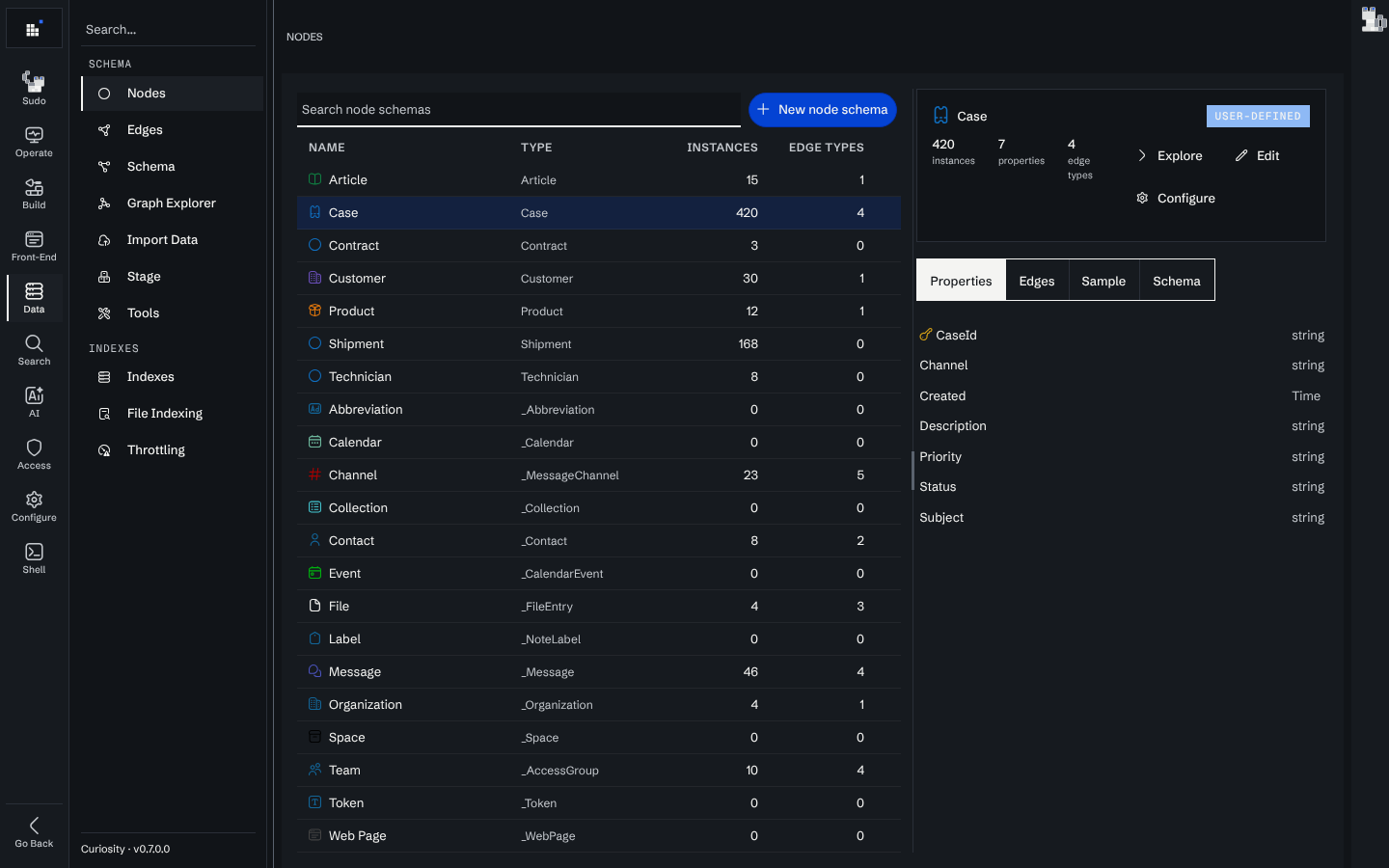Click the Token node icon

(x=314, y=802)
